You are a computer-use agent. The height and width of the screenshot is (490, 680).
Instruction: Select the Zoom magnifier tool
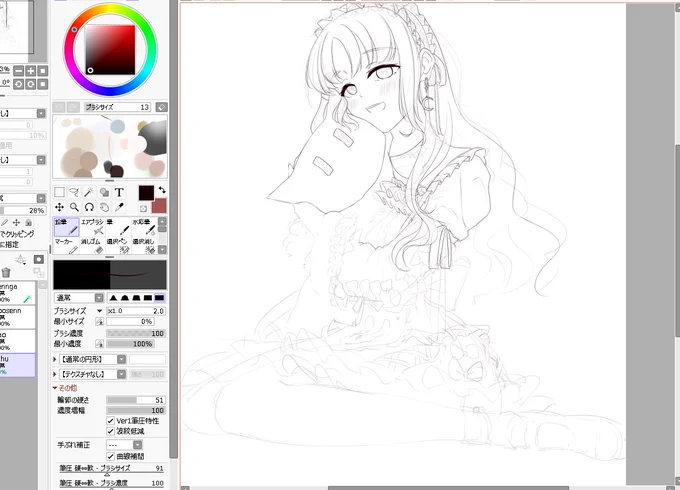pyautogui.click(x=74, y=207)
